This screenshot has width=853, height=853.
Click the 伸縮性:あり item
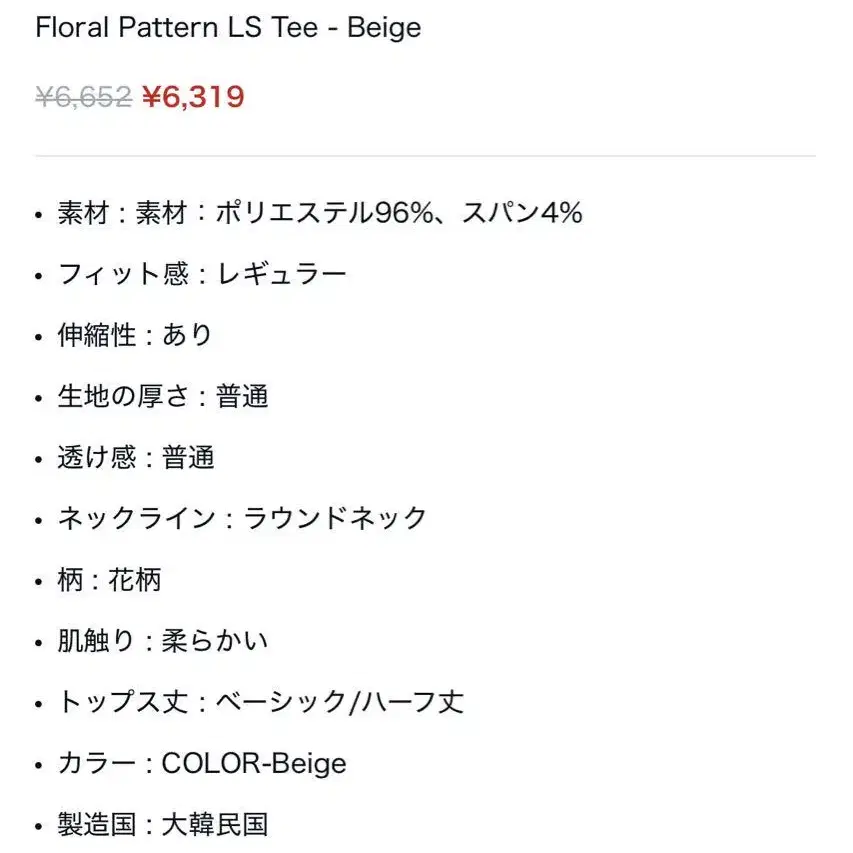click(134, 335)
